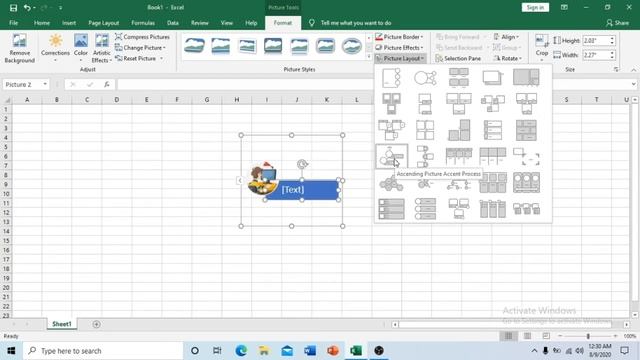
Task: Select the last layout in the gallery's bottom row
Action: click(x=526, y=209)
